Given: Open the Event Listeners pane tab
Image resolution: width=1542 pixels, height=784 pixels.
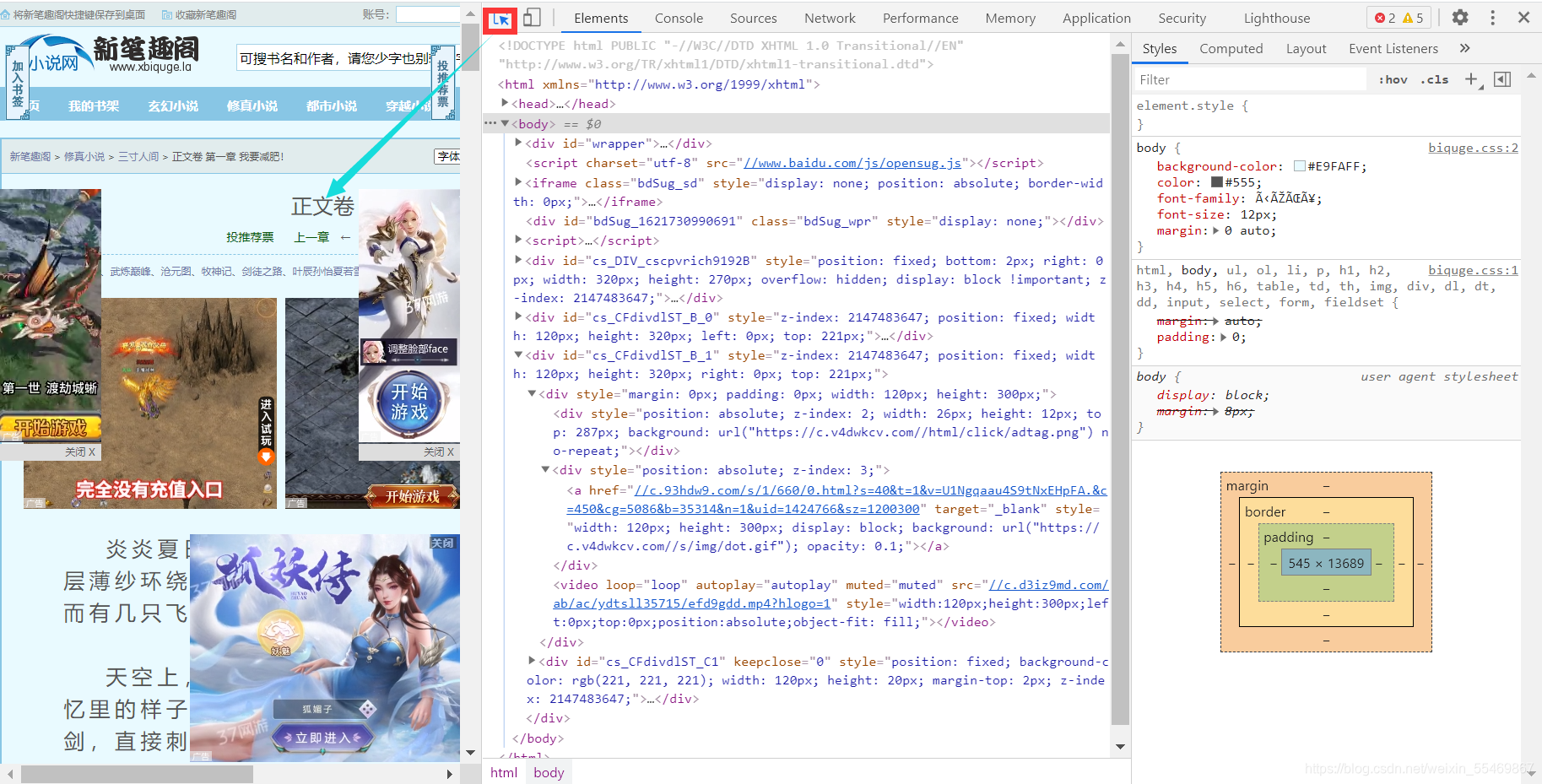Looking at the screenshot, I should coord(1393,49).
